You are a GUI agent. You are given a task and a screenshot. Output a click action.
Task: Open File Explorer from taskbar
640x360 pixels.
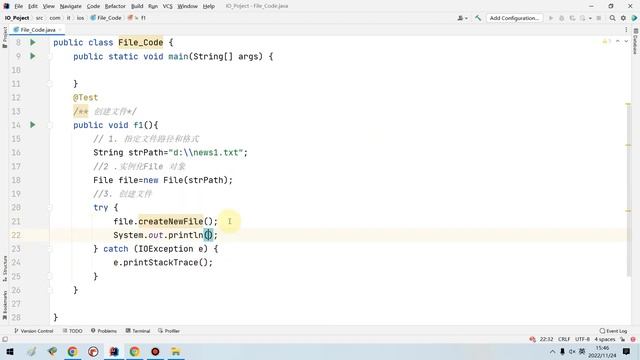(176, 351)
